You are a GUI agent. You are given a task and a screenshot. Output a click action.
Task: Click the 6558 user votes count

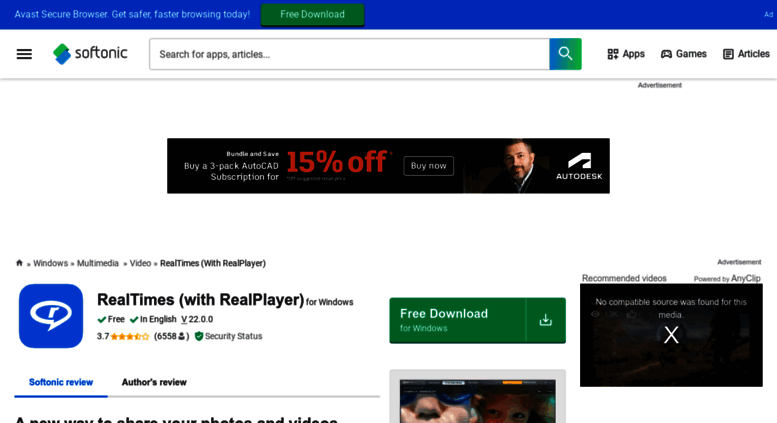[171, 336]
